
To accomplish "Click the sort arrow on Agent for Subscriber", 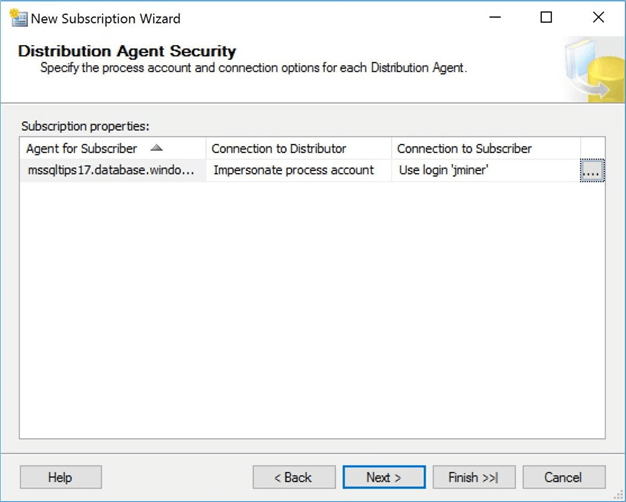I will (x=156, y=148).
